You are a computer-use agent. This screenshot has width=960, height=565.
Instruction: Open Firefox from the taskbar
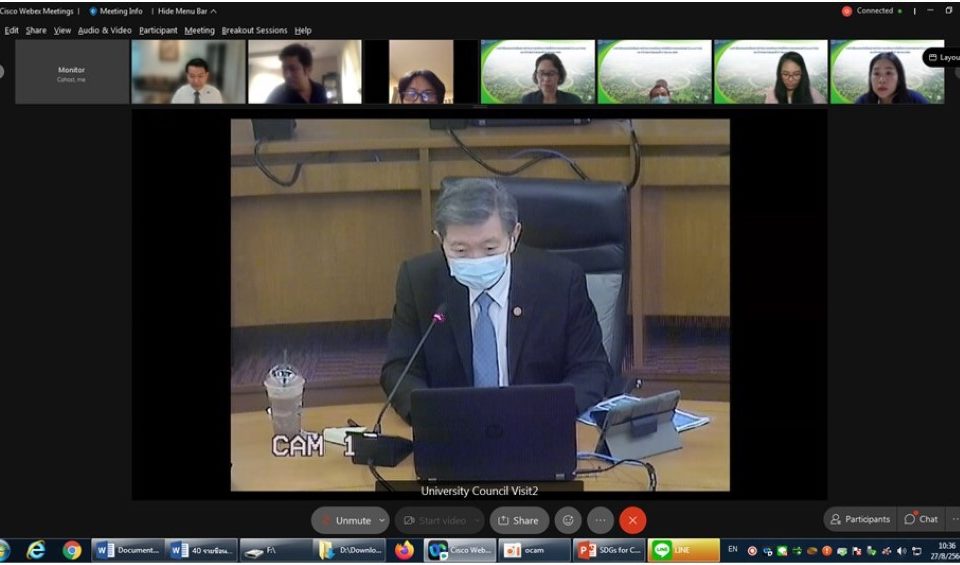(404, 550)
